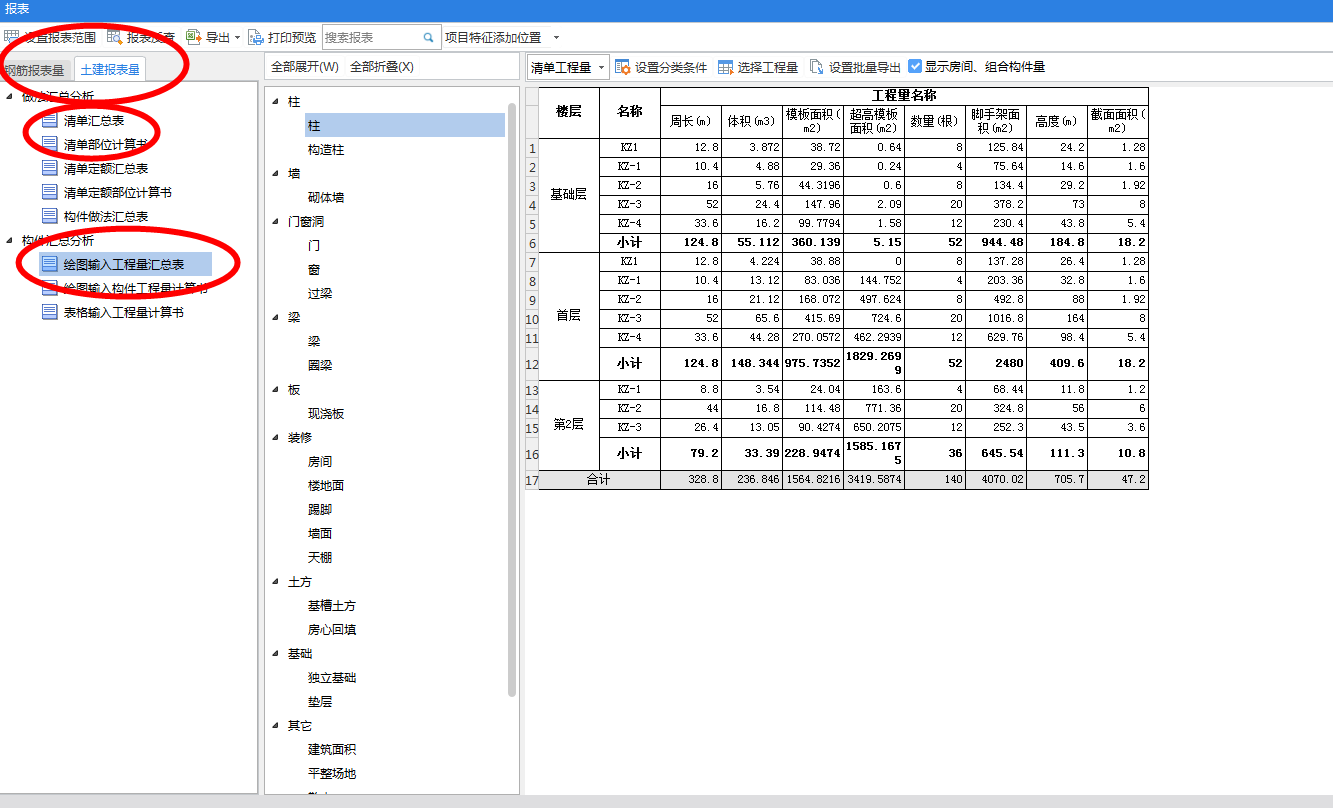The width and height of the screenshot is (1333, 808).
Task: Open 设置批量导出 batch export
Action: pyautogui.click(x=855, y=67)
